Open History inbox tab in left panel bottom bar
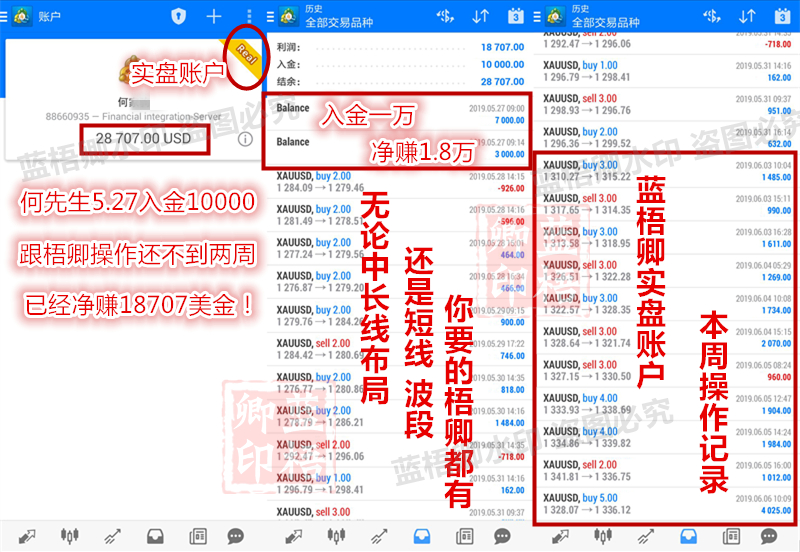800x552 pixels. 155,537
